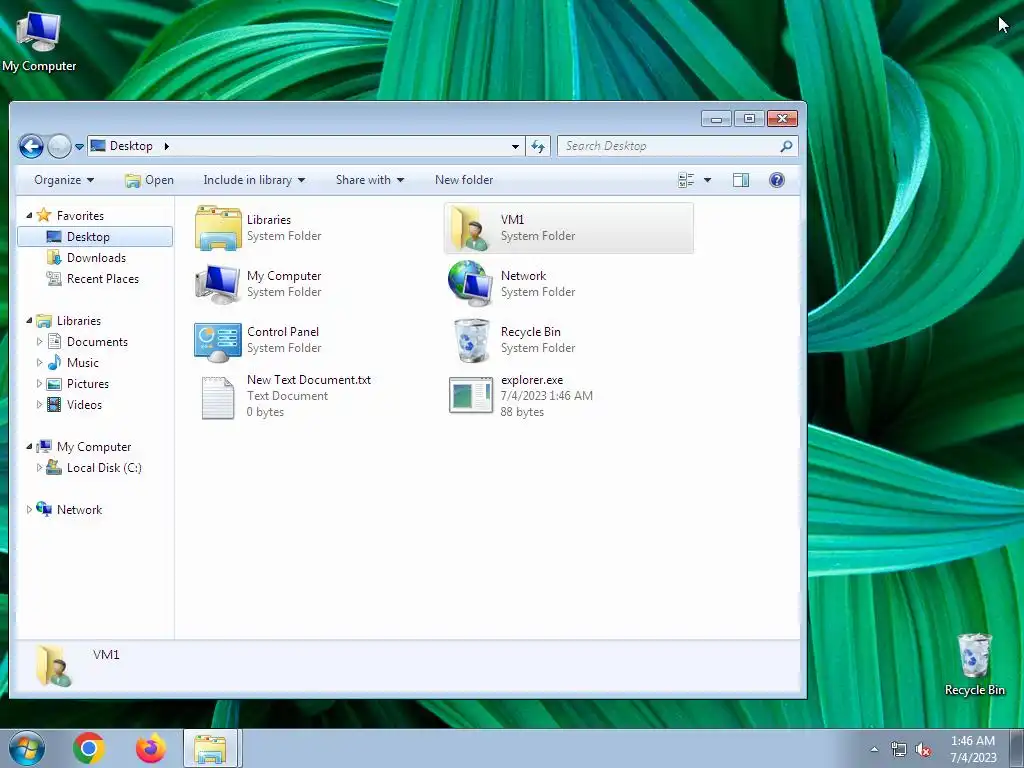Select the VM1 user folder icon
1024x768 pixels.
click(470, 228)
